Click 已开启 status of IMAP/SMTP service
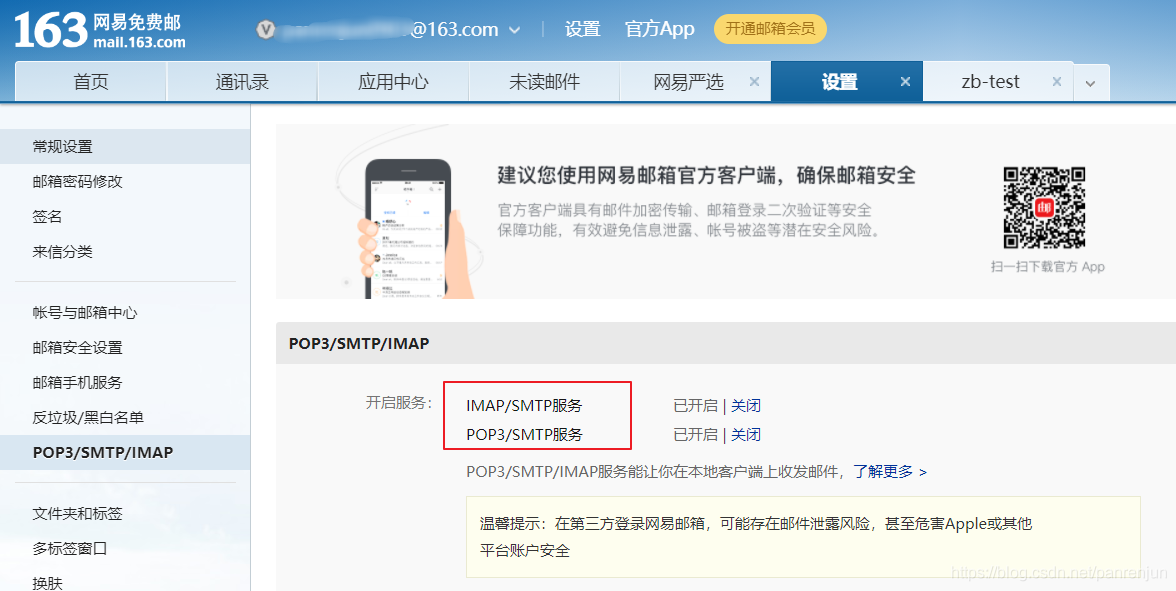 695,406
